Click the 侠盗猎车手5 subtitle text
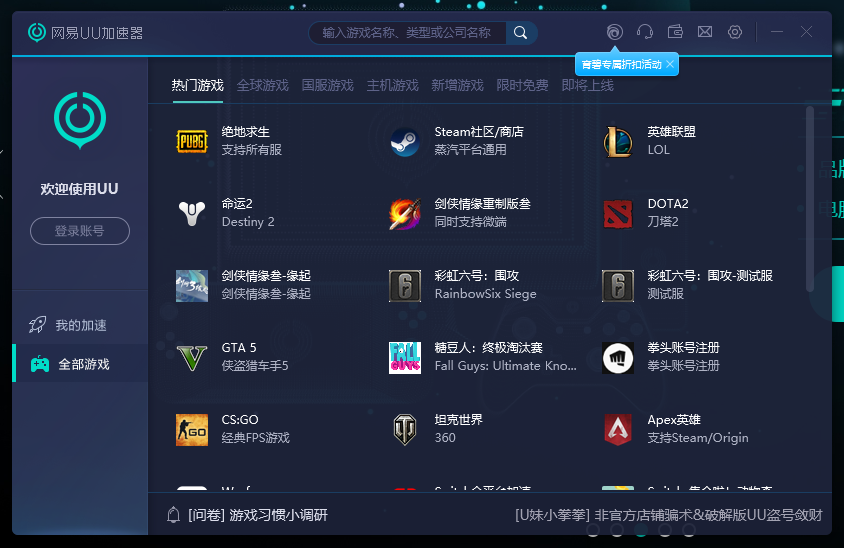 coord(255,366)
